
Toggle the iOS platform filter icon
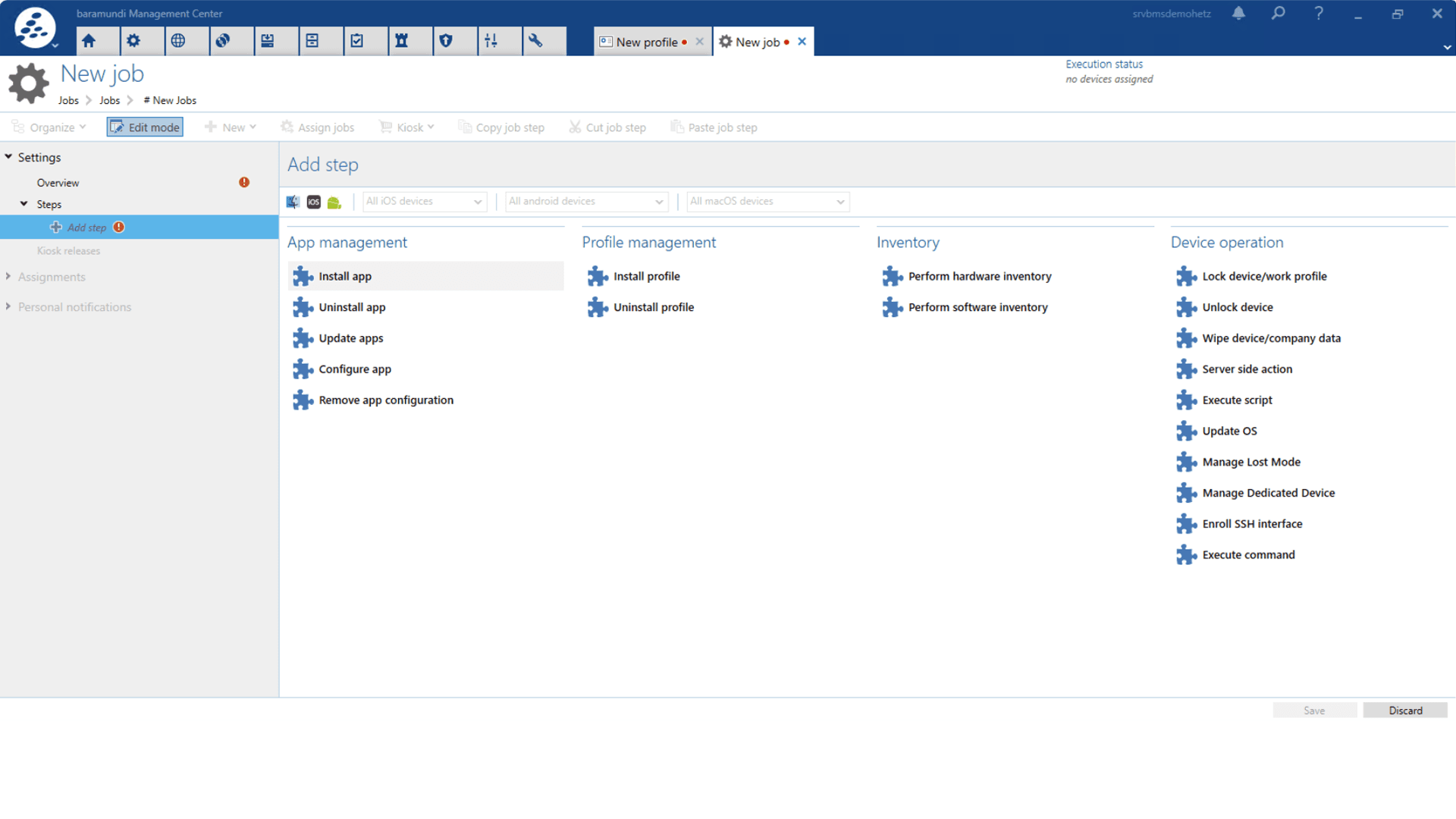coord(313,202)
